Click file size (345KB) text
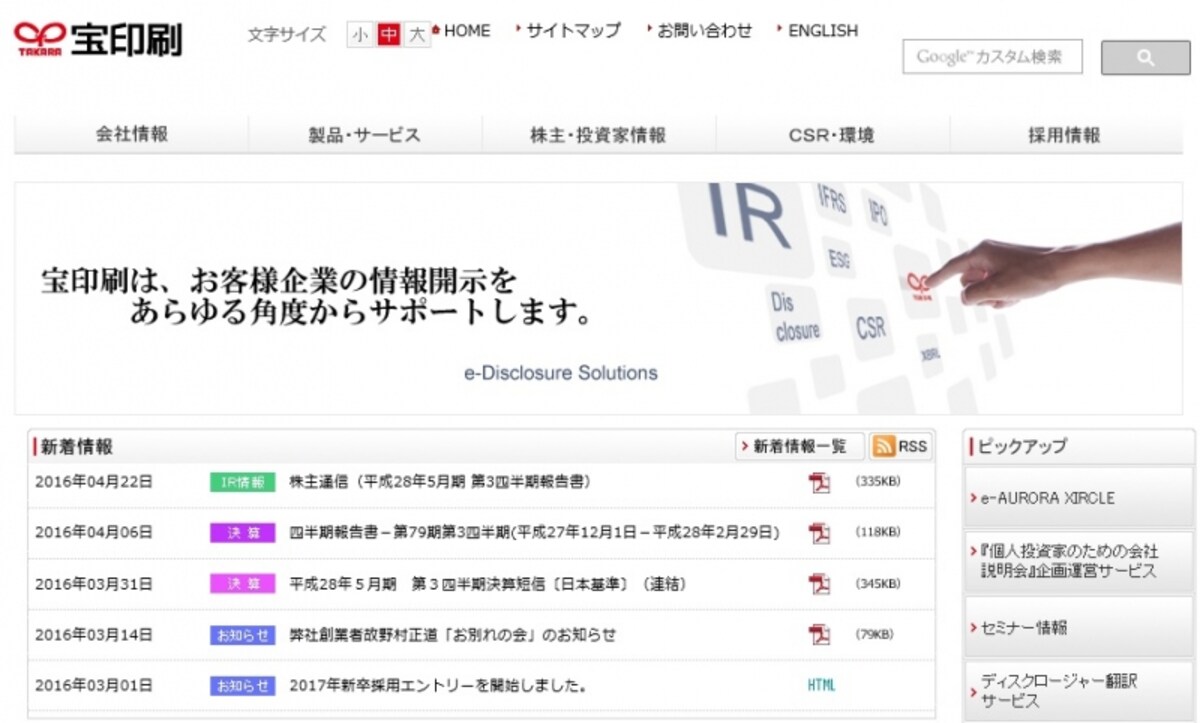The height and width of the screenshot is (723, 1200). (878, 582)
